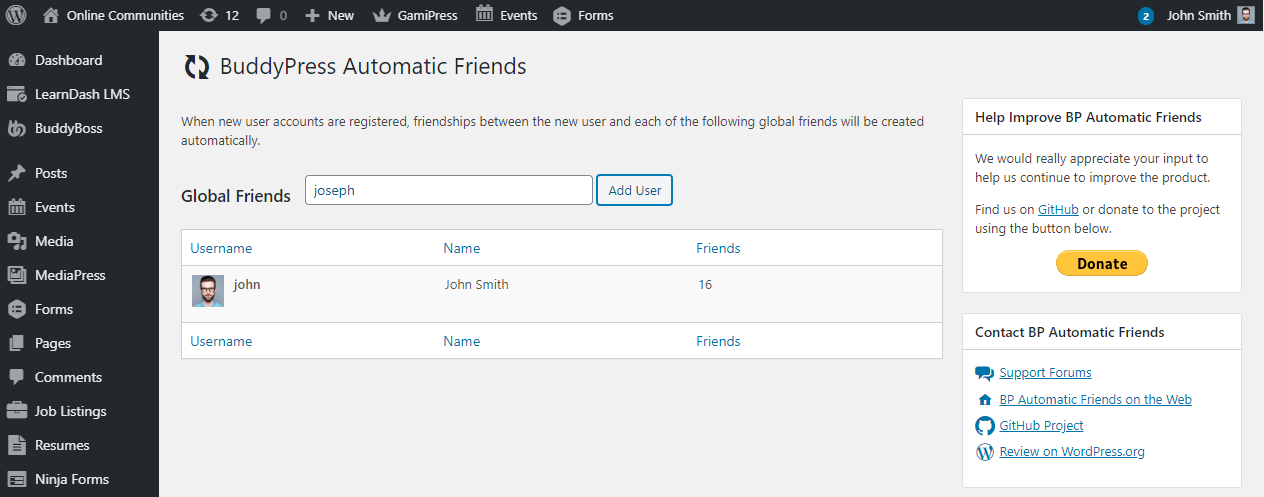The height and width of the screenshot is (497, 1264).
Task: Open the Forms admin bar menu
Action: point(584,15)
